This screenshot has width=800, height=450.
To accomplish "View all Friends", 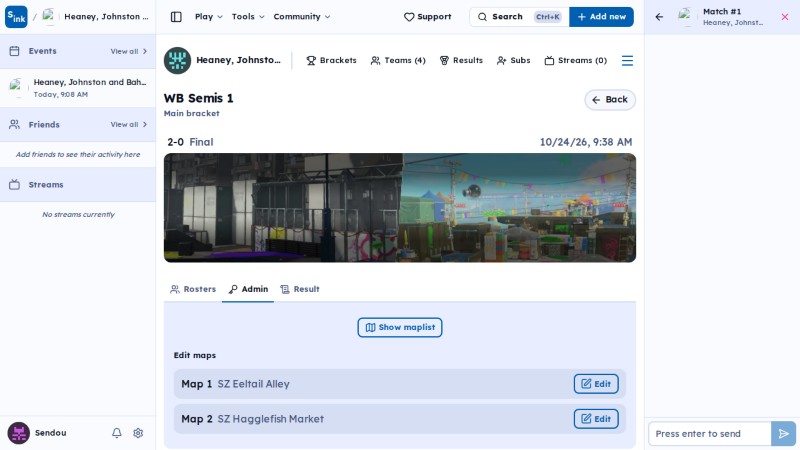I will 129,124.
